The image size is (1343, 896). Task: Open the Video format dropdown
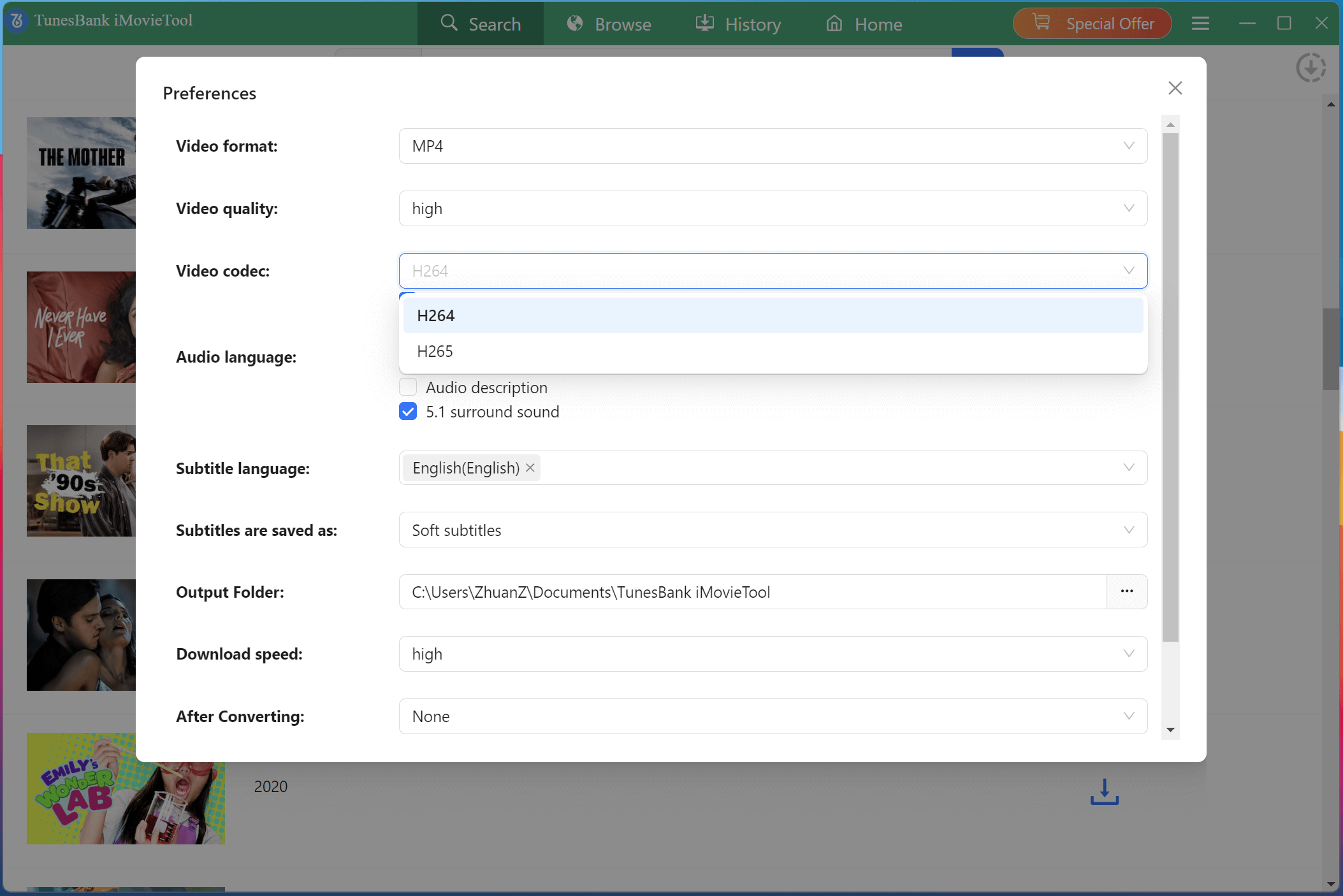1128,145
